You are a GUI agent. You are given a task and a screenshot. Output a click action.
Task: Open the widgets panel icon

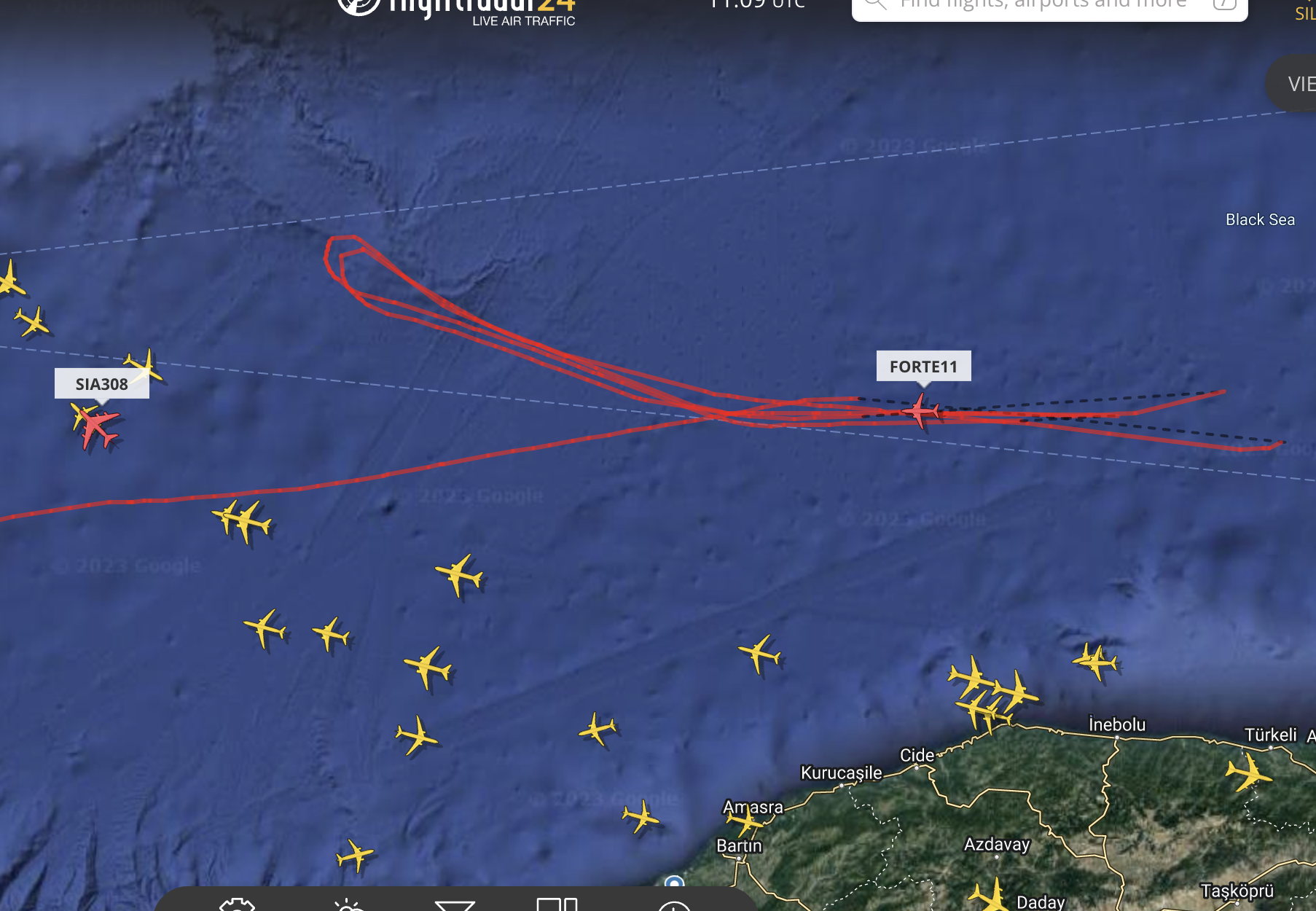coord(557,904)
